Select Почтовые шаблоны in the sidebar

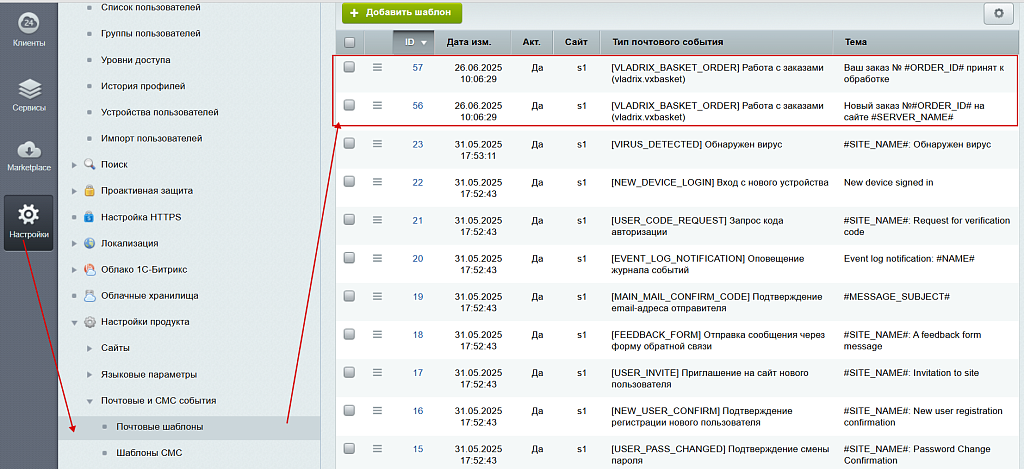[x=159, y=427]
